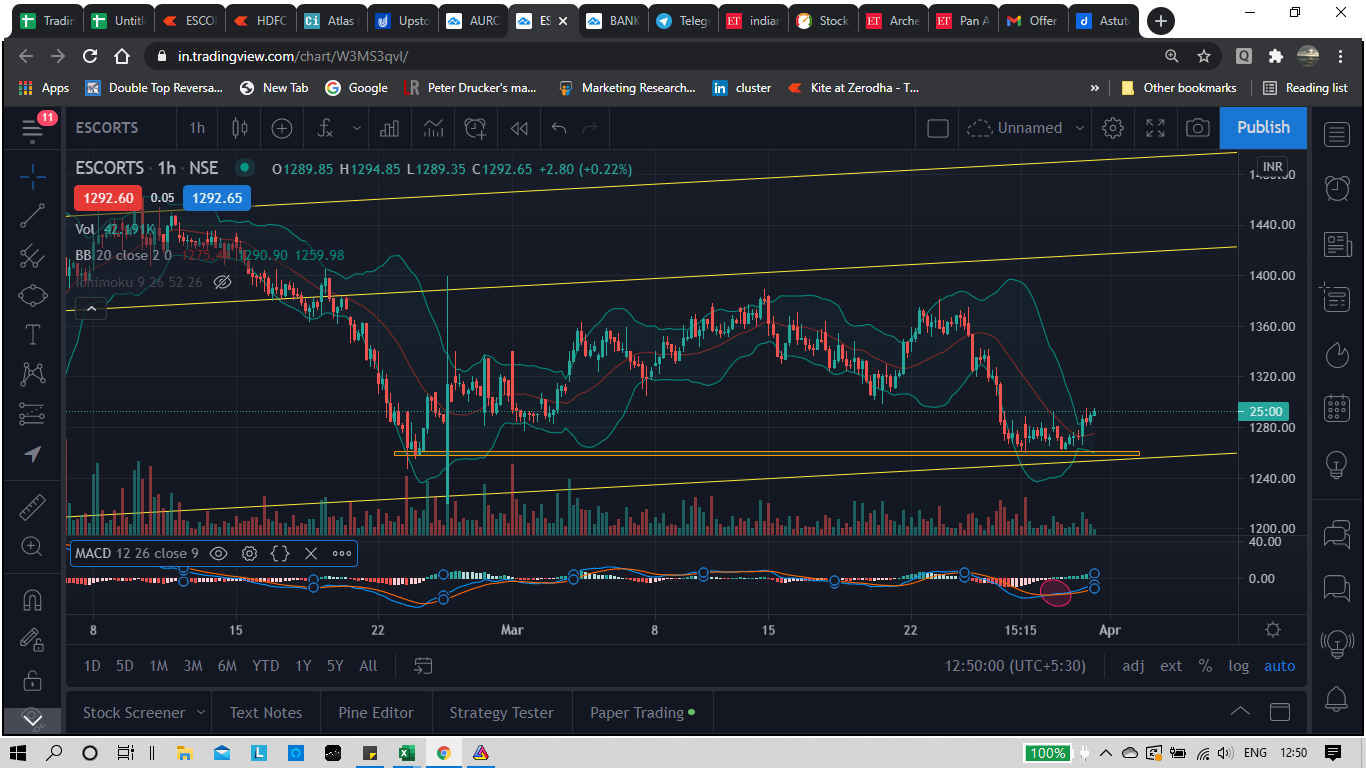Open the news panel on right sidebar
Image resolution: width=1366 pixels, height=768 pixels.
(x=1337, y=243)
